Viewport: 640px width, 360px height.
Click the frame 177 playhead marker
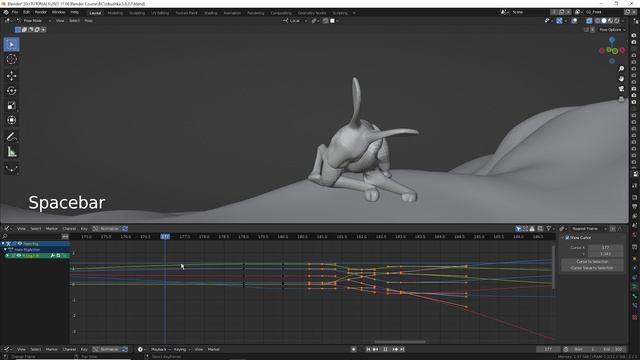coord(165,236)
